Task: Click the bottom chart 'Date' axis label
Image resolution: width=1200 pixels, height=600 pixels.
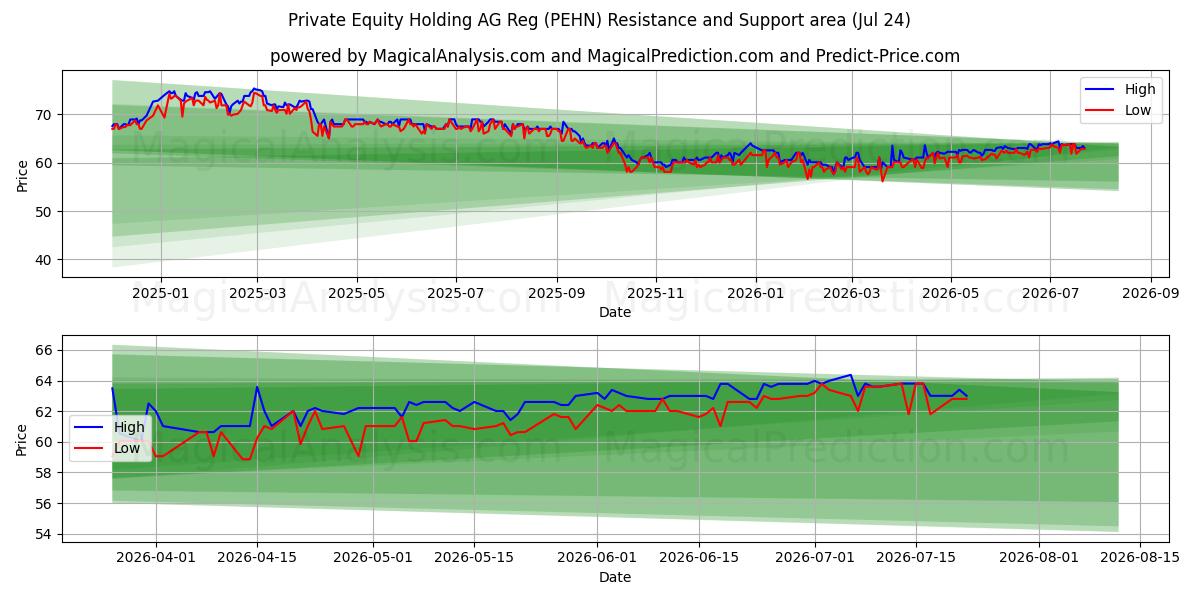Action: tap(614, 577)
